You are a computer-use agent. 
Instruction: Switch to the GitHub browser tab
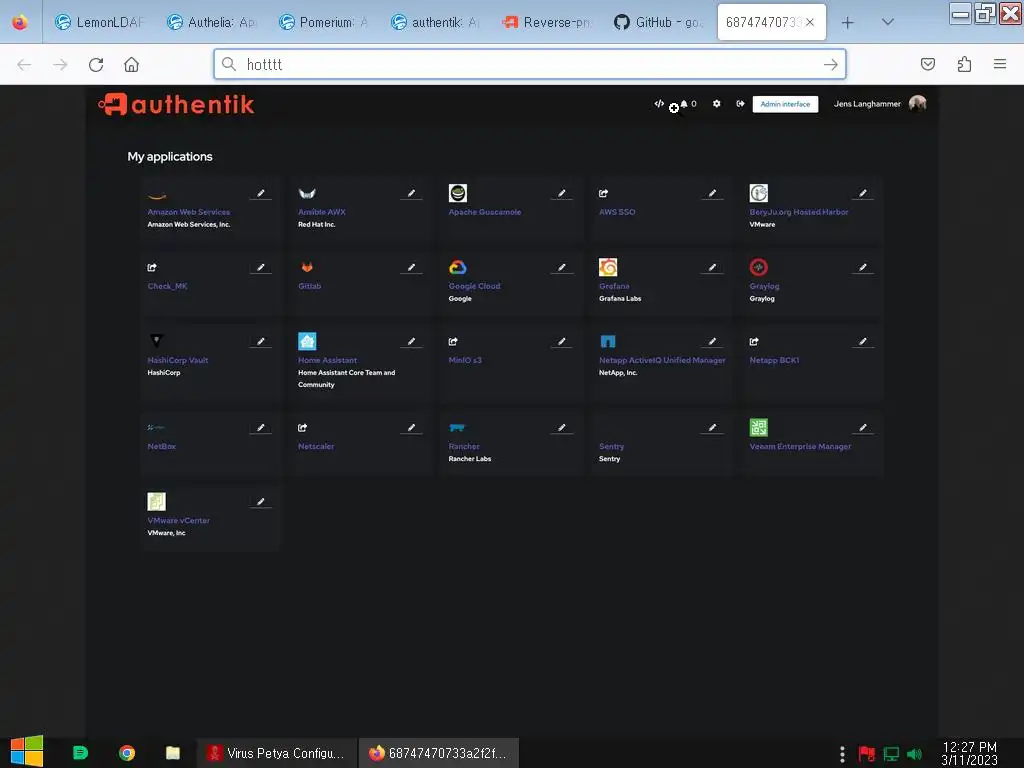(659, 22)
